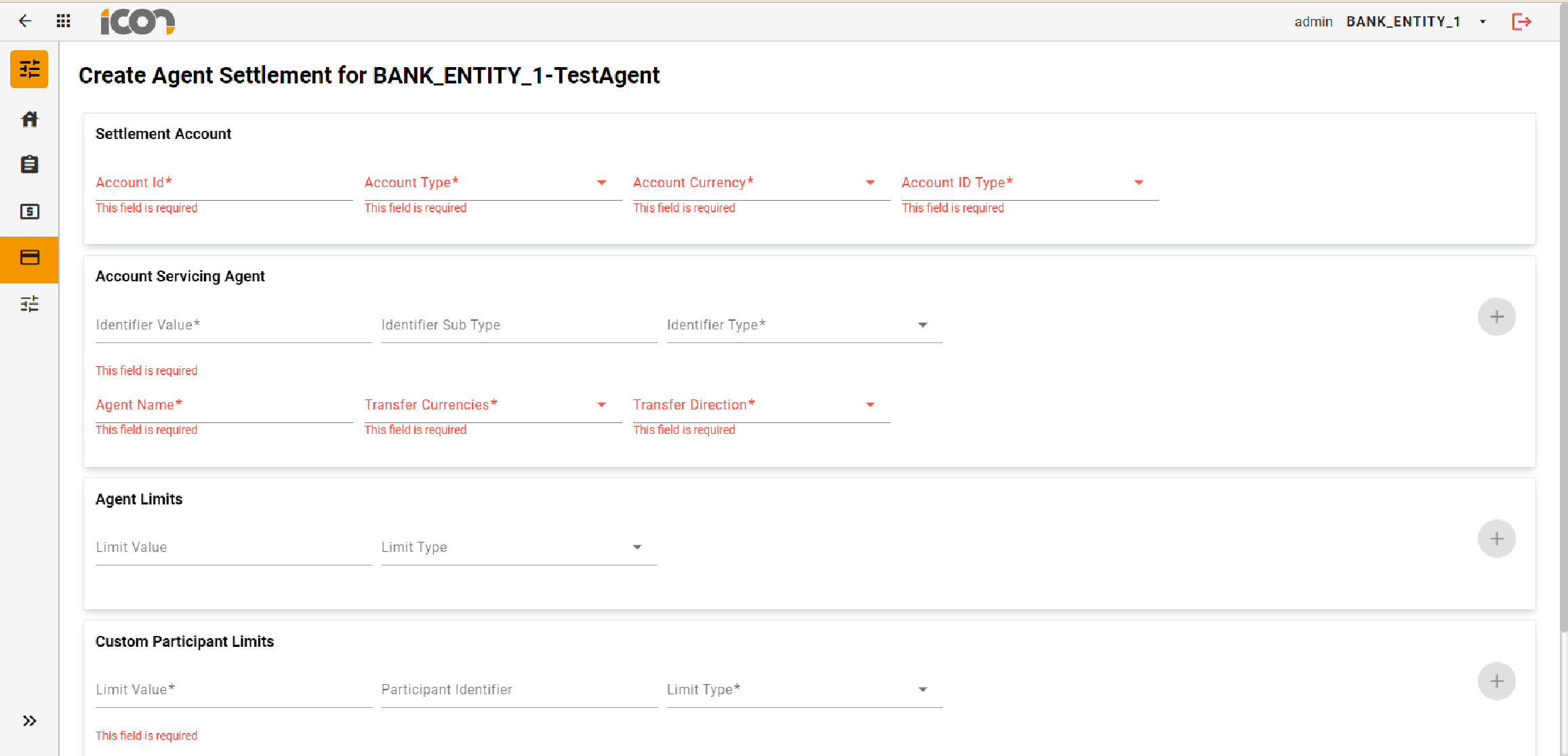Click the ICON logo in the header
1568x756 pixels.
click(137, 21)
